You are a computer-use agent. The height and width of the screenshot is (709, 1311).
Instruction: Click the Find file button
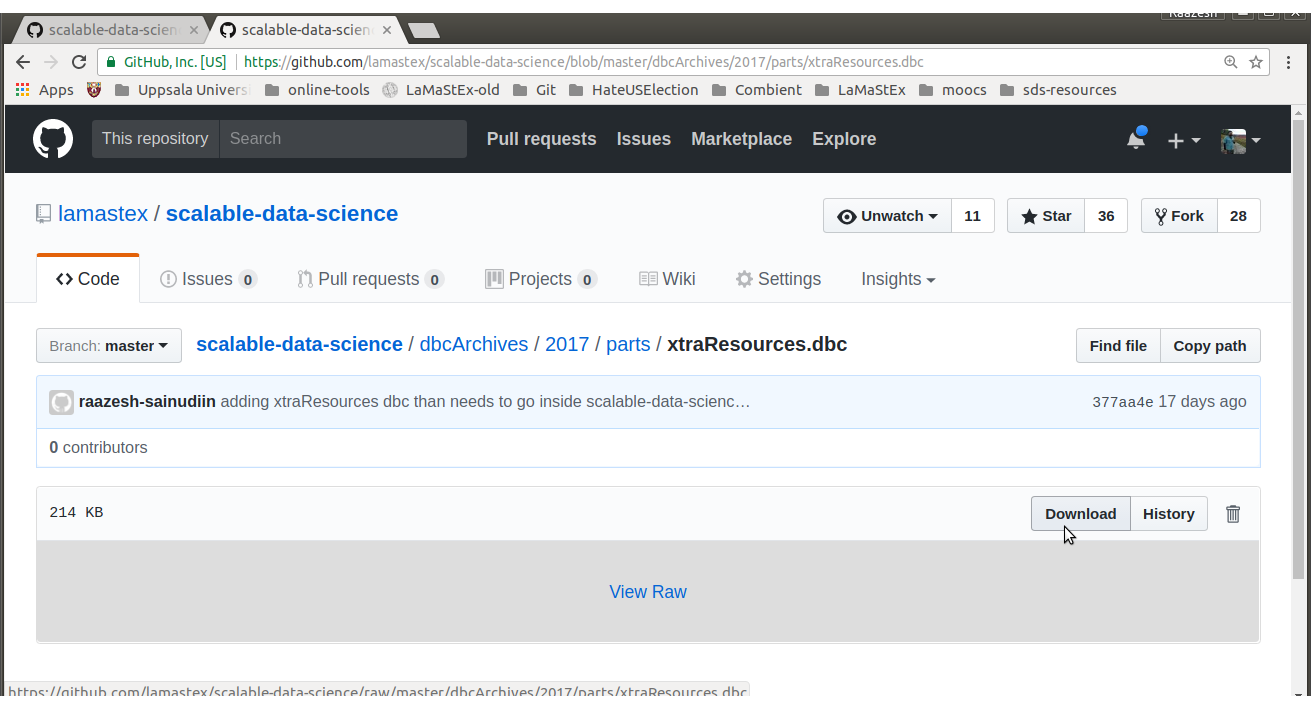[1118, 346]
